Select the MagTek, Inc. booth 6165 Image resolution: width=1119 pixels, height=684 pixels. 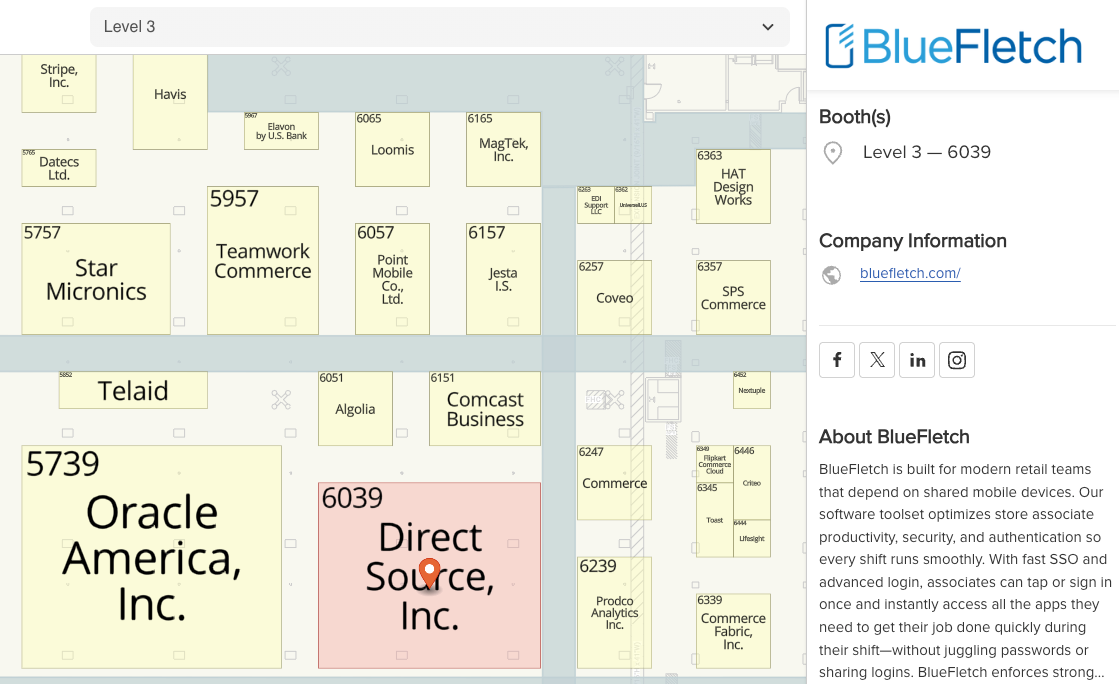(503, 149)
